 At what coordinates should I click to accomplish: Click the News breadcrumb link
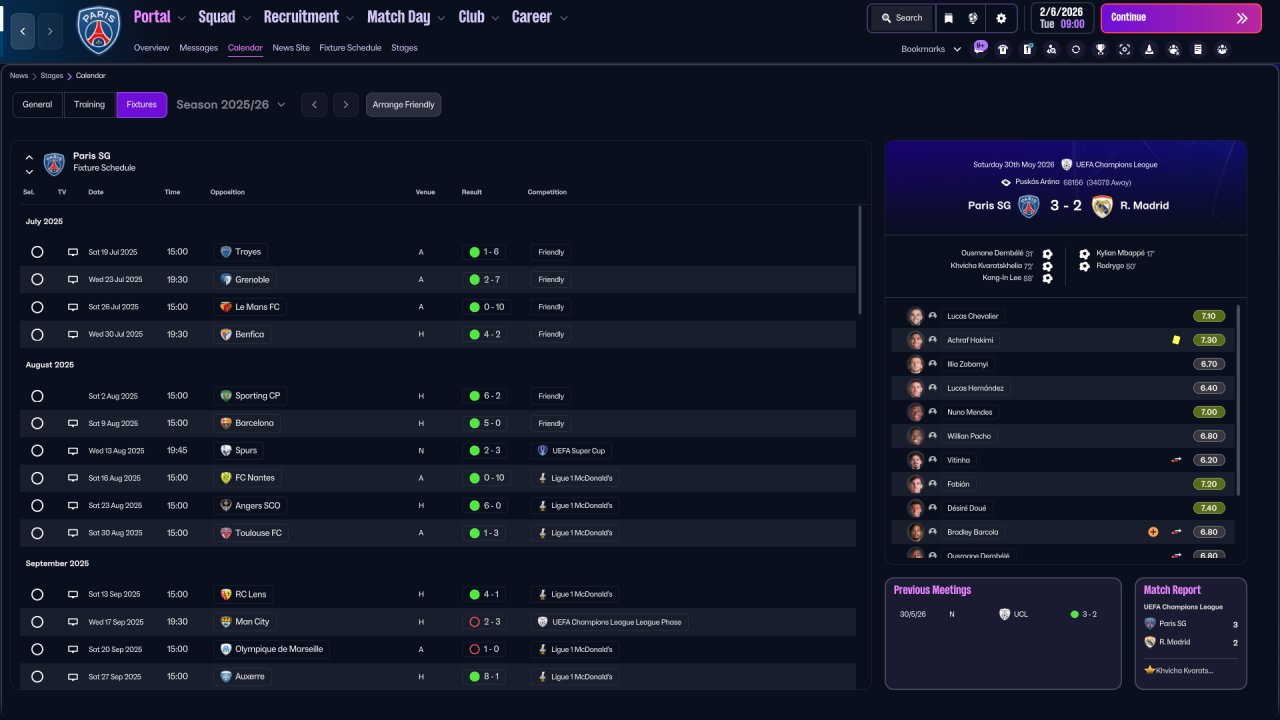pyautogui.click(x=19, y=76)
